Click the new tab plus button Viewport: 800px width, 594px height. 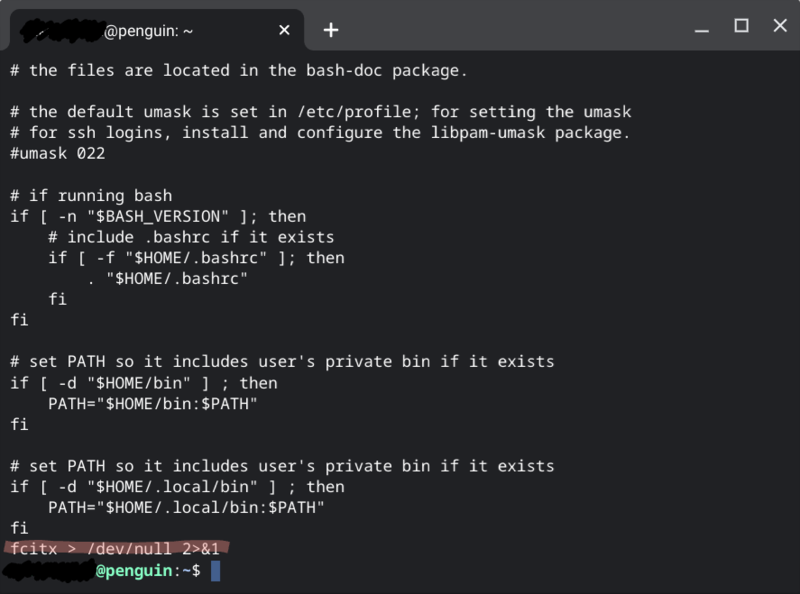click(331, 30)
